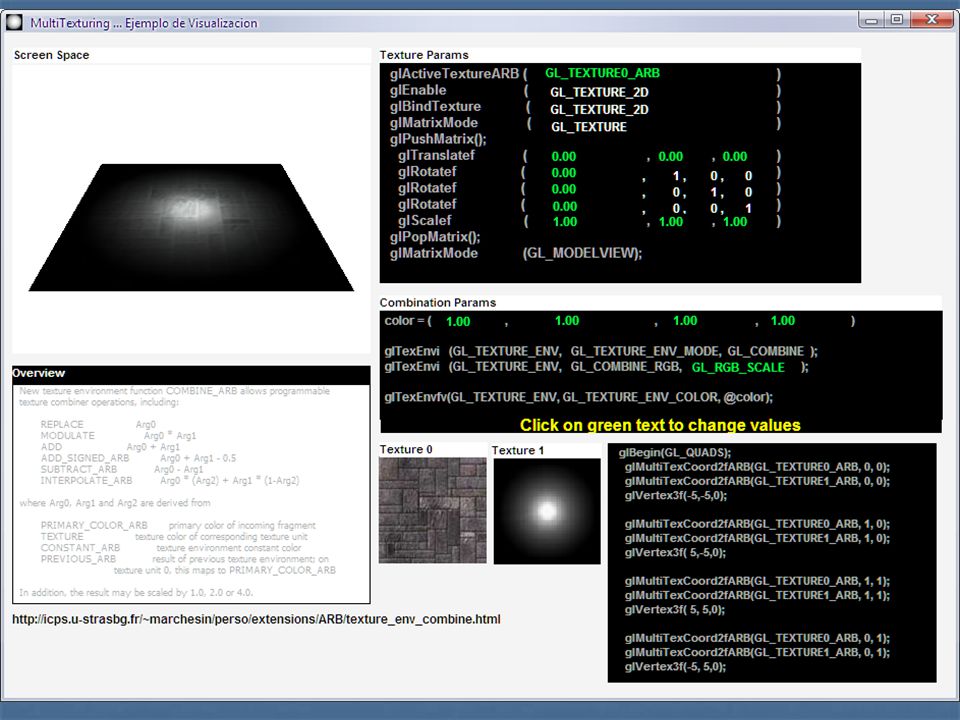Screen dimensions: 960x720
Task: Click the glEnable line's GL_TEXTURE_2D
Action: coord(599,92)
